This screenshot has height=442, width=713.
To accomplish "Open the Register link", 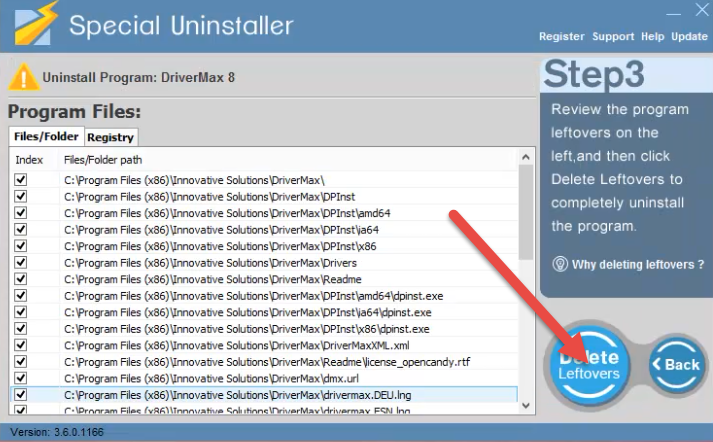I will pyautogui.click(x=562, y=36).
